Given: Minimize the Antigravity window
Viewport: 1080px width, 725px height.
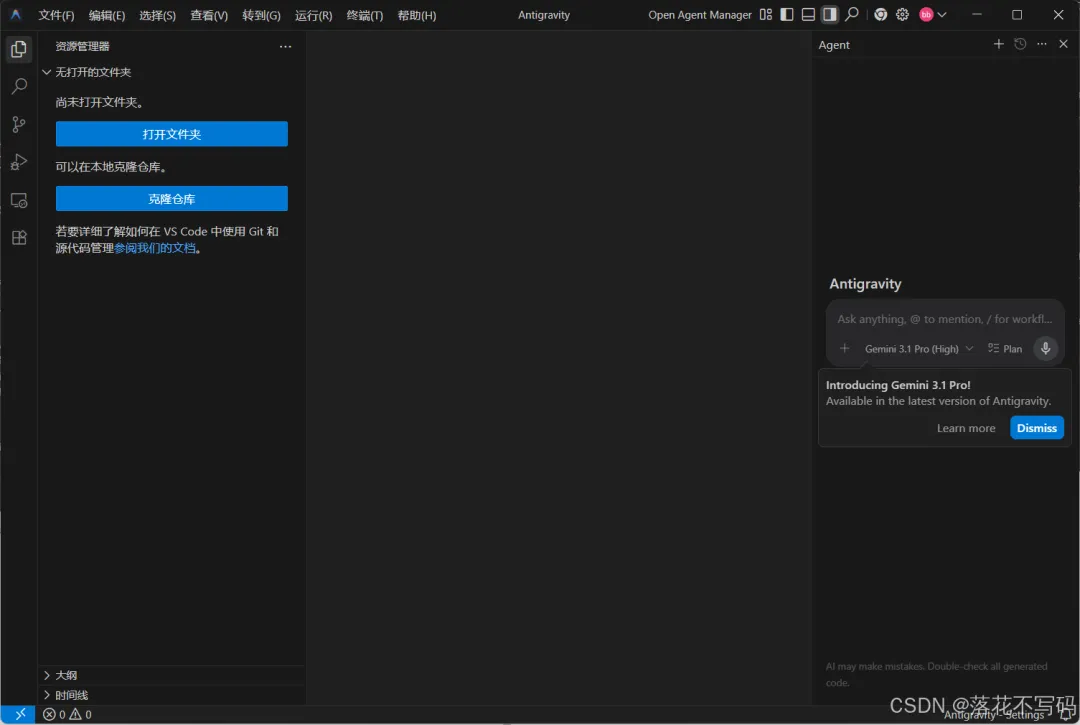Looking at the screenshot, I should pos(976,14).
